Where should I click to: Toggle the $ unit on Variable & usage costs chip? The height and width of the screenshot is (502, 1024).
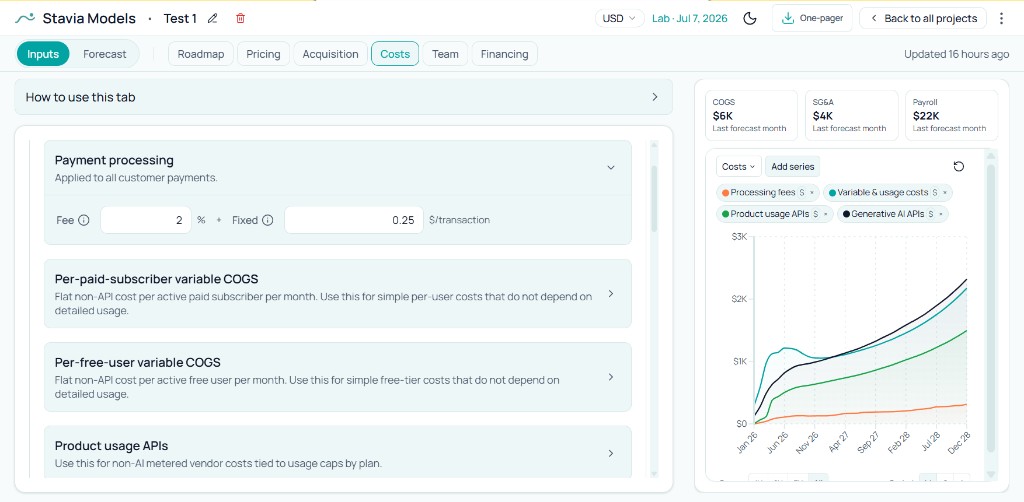tap(935, 193)
